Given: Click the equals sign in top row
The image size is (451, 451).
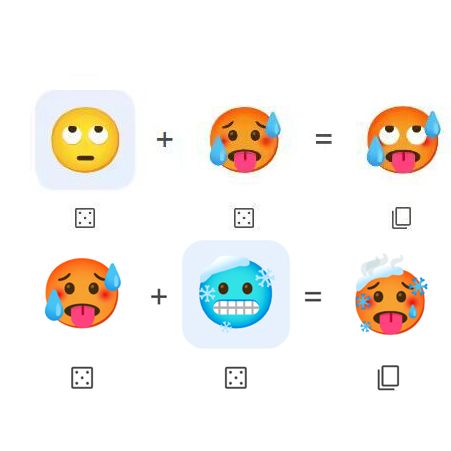Looking at the screenshot, I should click(x=324, y=139).
